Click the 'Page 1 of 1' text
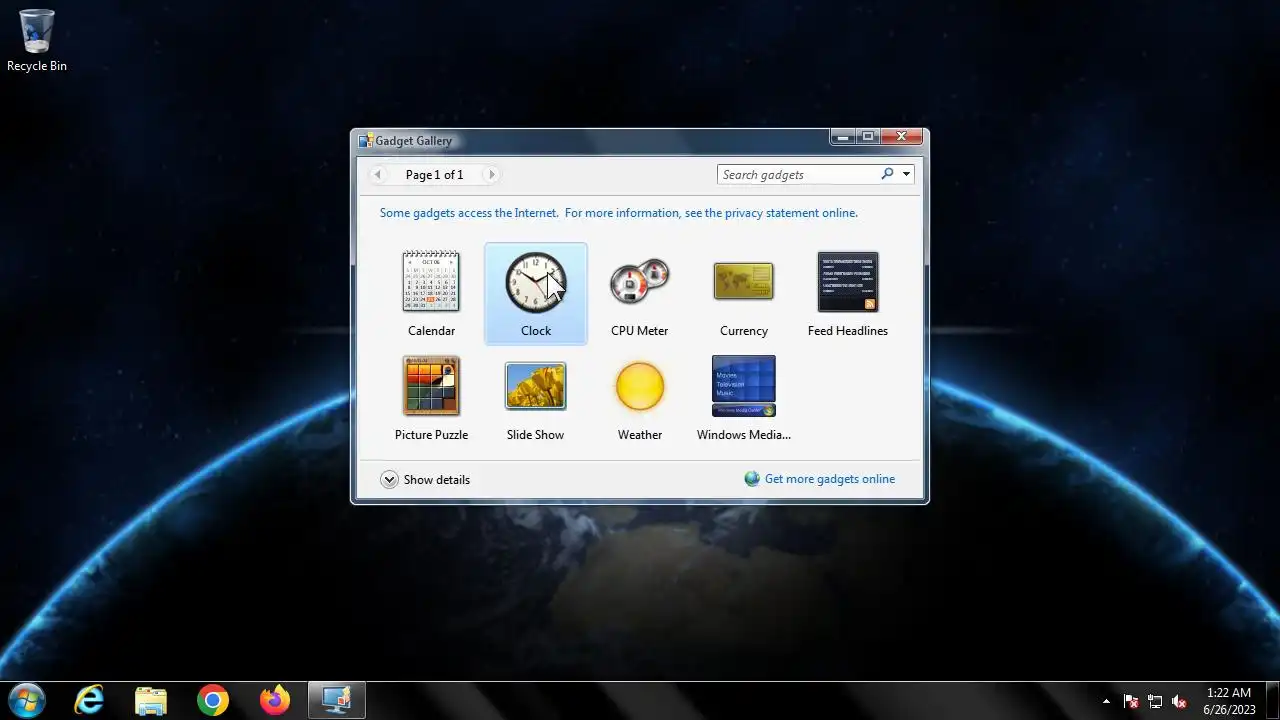The height and width of the screenshot is (720, 1280). pyautogui.click(x=434, y=175)
